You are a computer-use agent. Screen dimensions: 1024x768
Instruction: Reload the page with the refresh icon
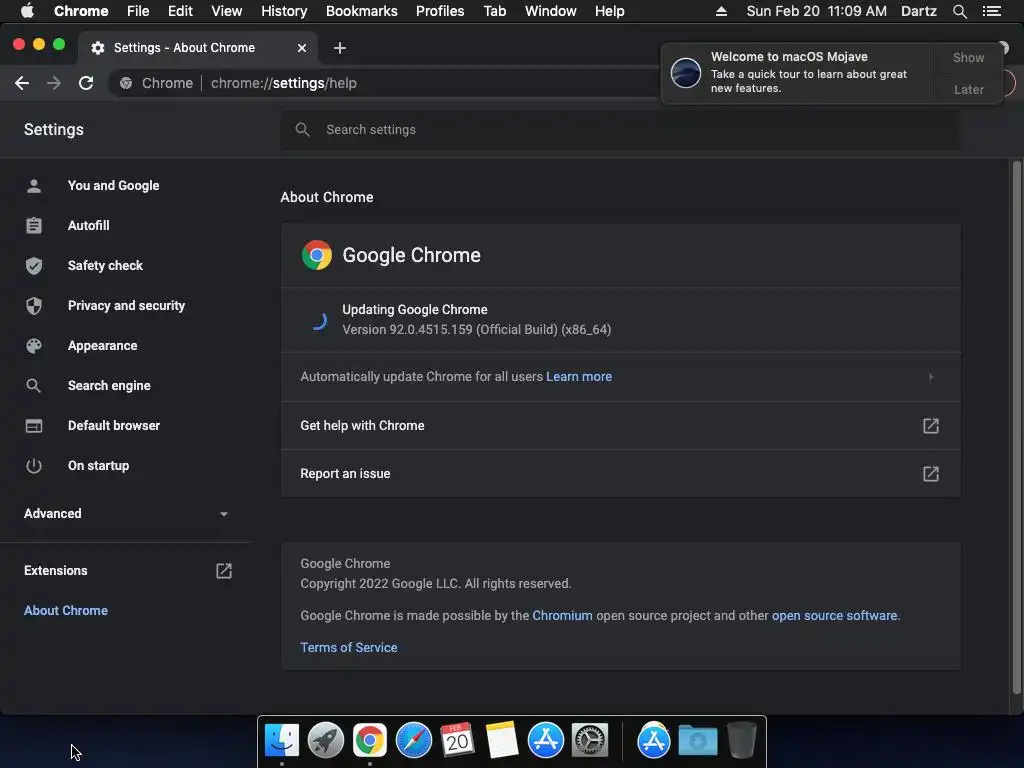point(86,83)
